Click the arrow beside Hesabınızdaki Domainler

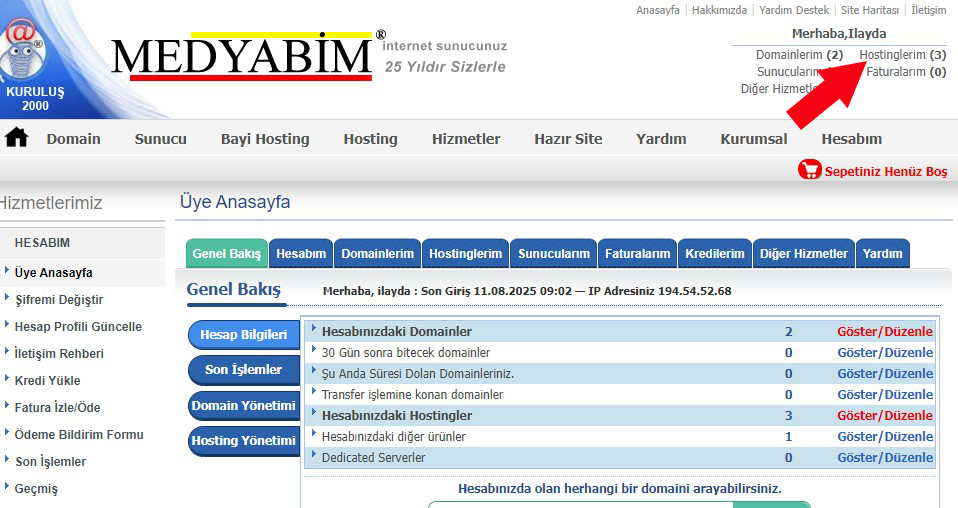[x=313, y=329]
